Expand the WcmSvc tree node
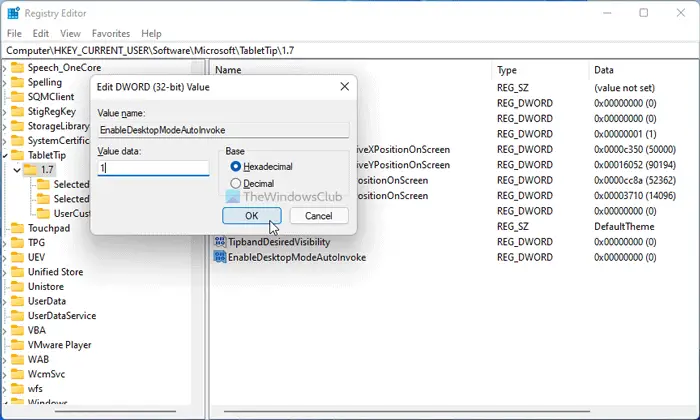Viewport: 700px width, 420px height. click(x=5, y=374)
